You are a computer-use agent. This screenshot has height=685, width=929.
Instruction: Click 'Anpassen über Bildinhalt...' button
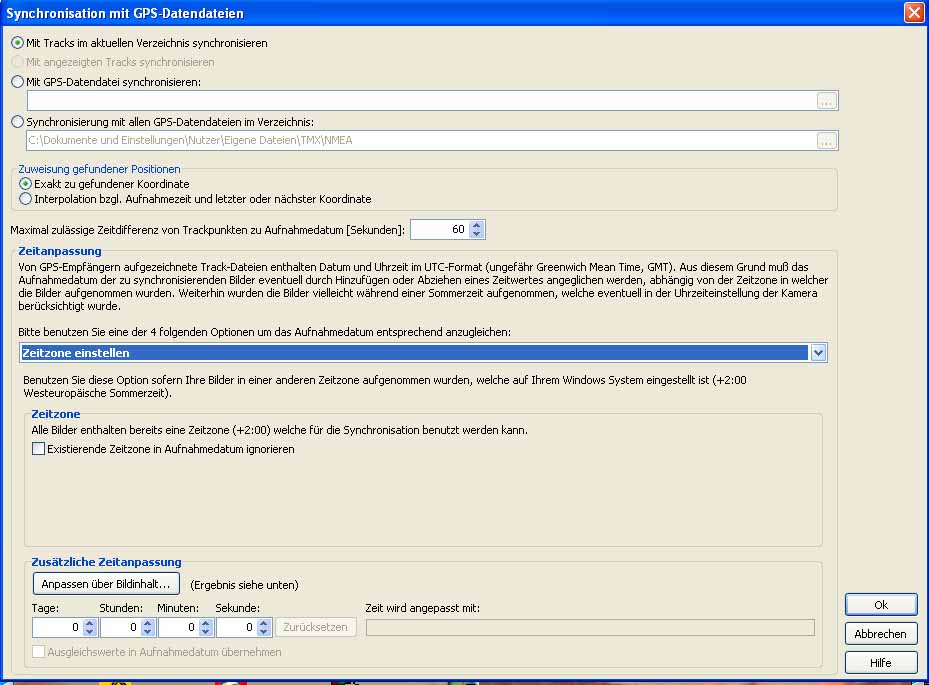pyautogui.click(x=106, y=584)
